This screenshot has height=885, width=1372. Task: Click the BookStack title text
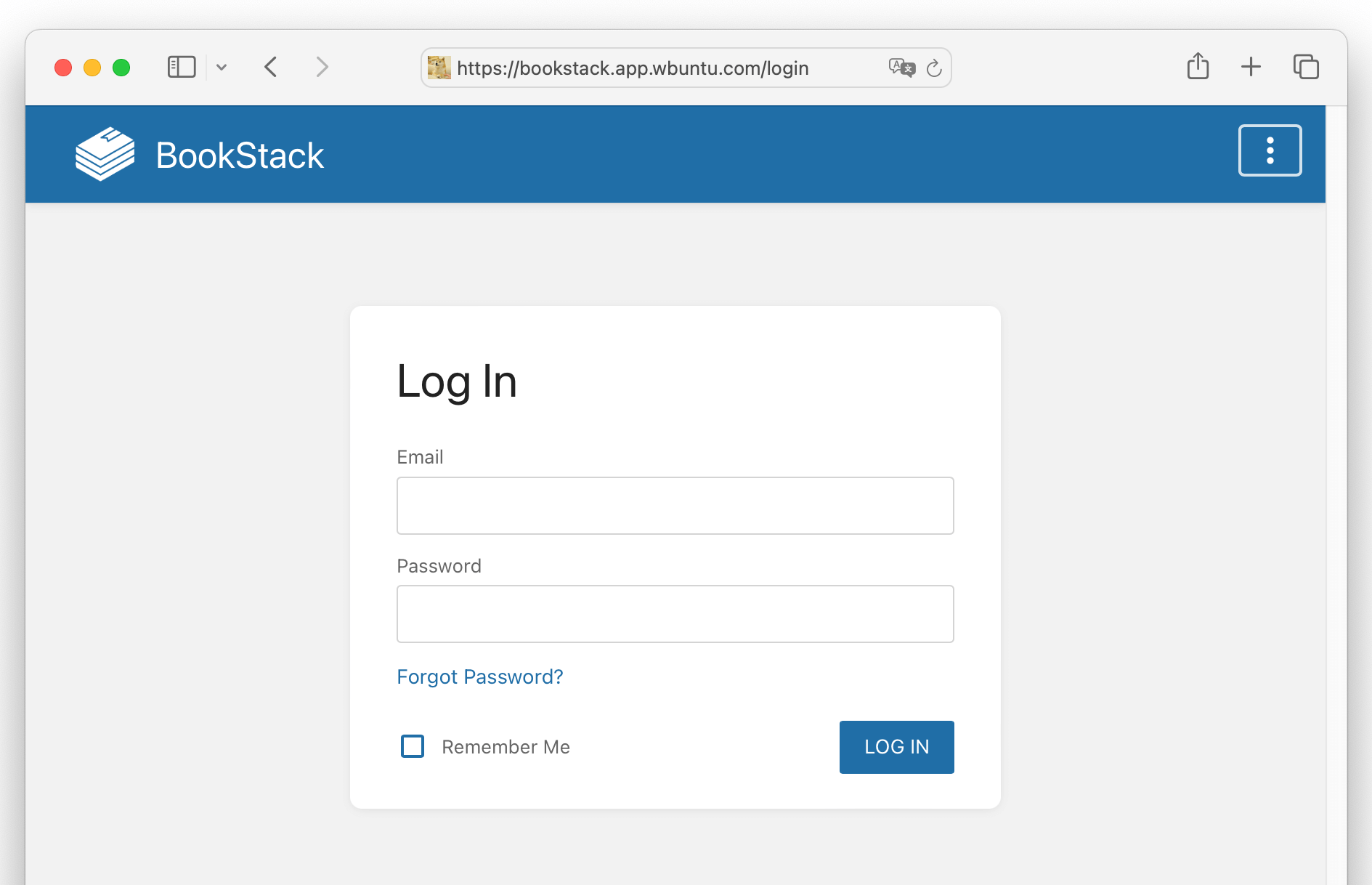click(x=240, y=155)
